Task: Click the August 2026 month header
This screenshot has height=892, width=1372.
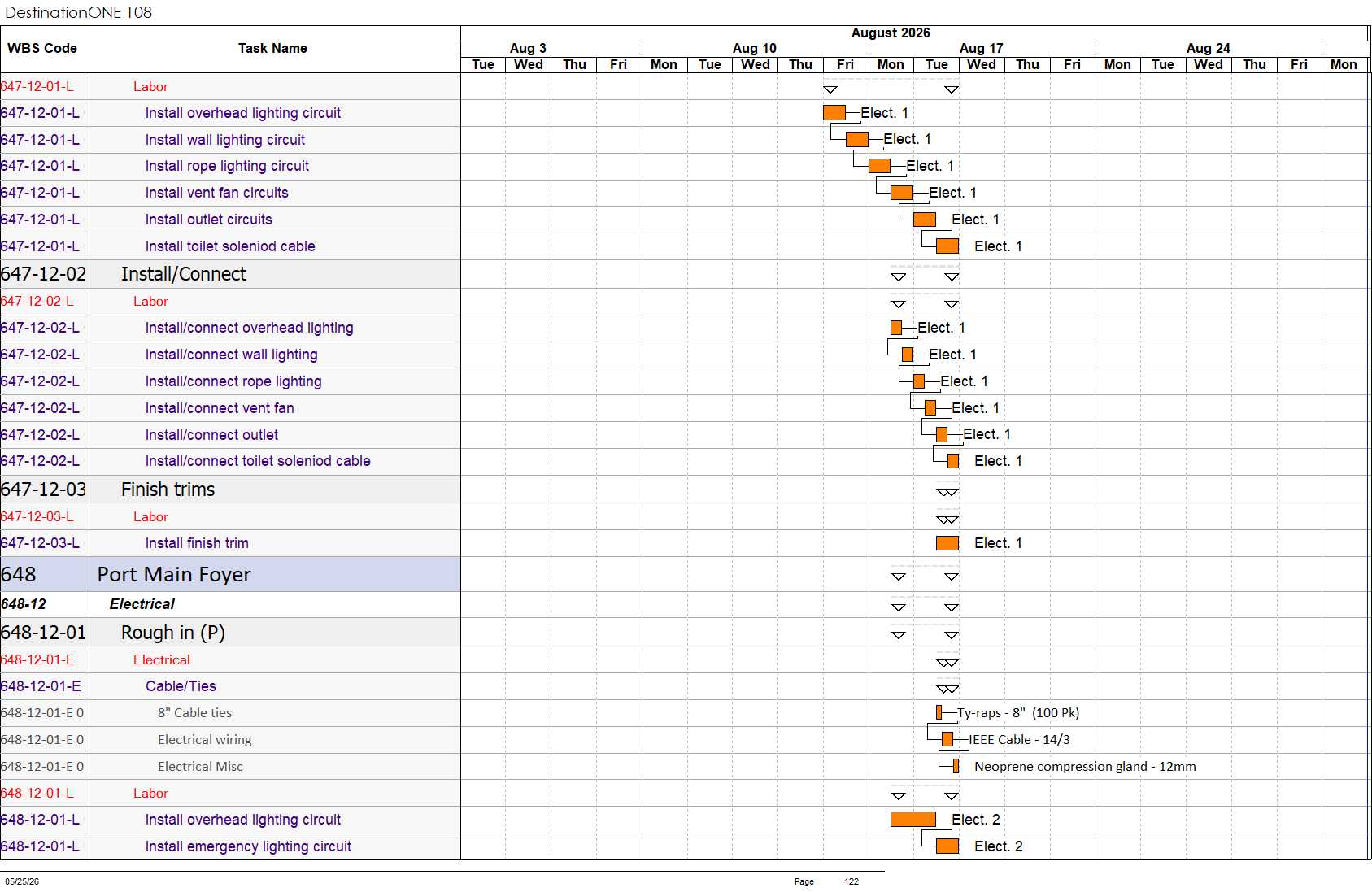Action: pos(891,33)
